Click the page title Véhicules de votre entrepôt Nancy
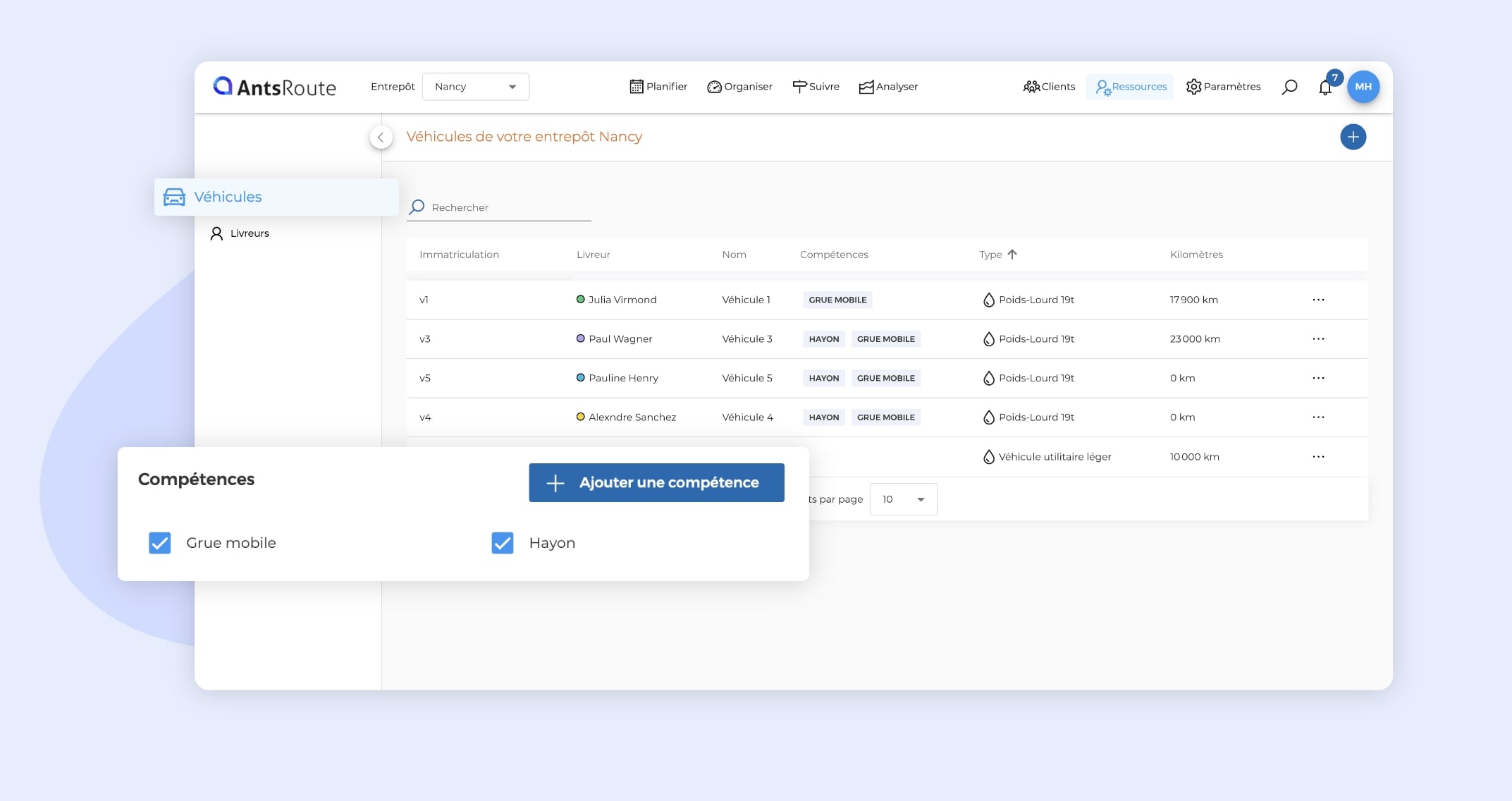 [524, 137]
